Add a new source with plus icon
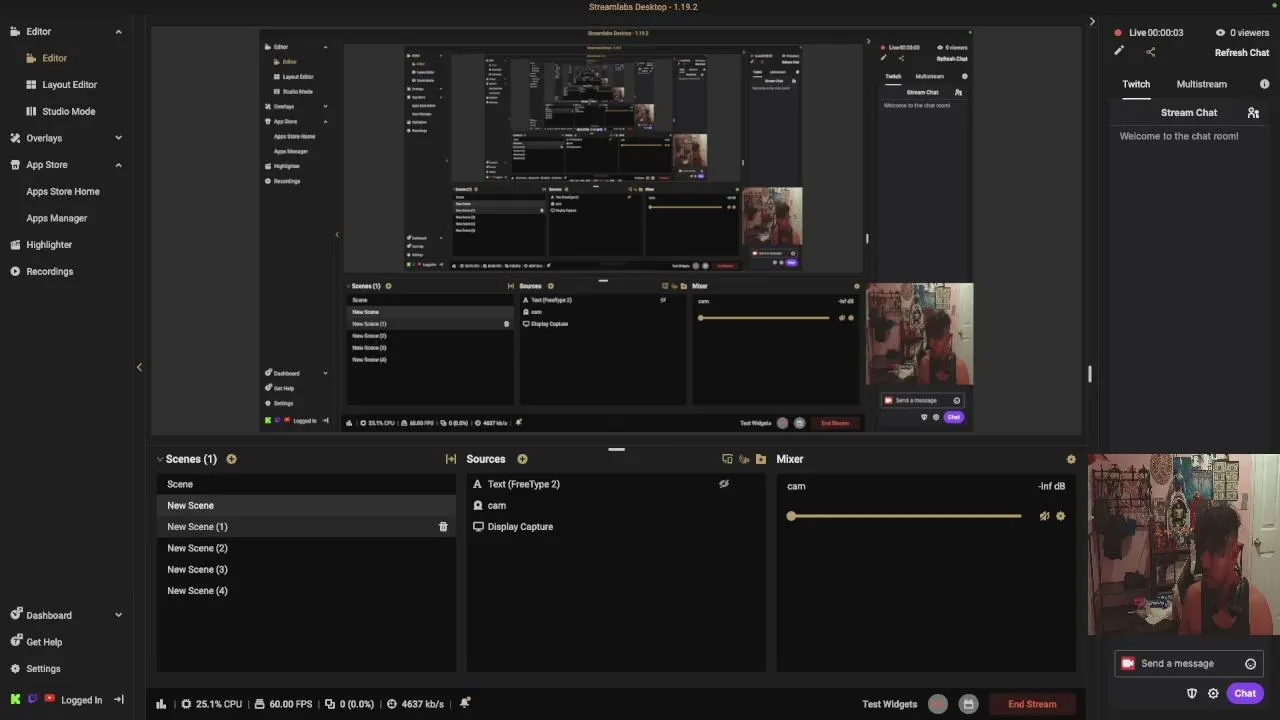 522,459
